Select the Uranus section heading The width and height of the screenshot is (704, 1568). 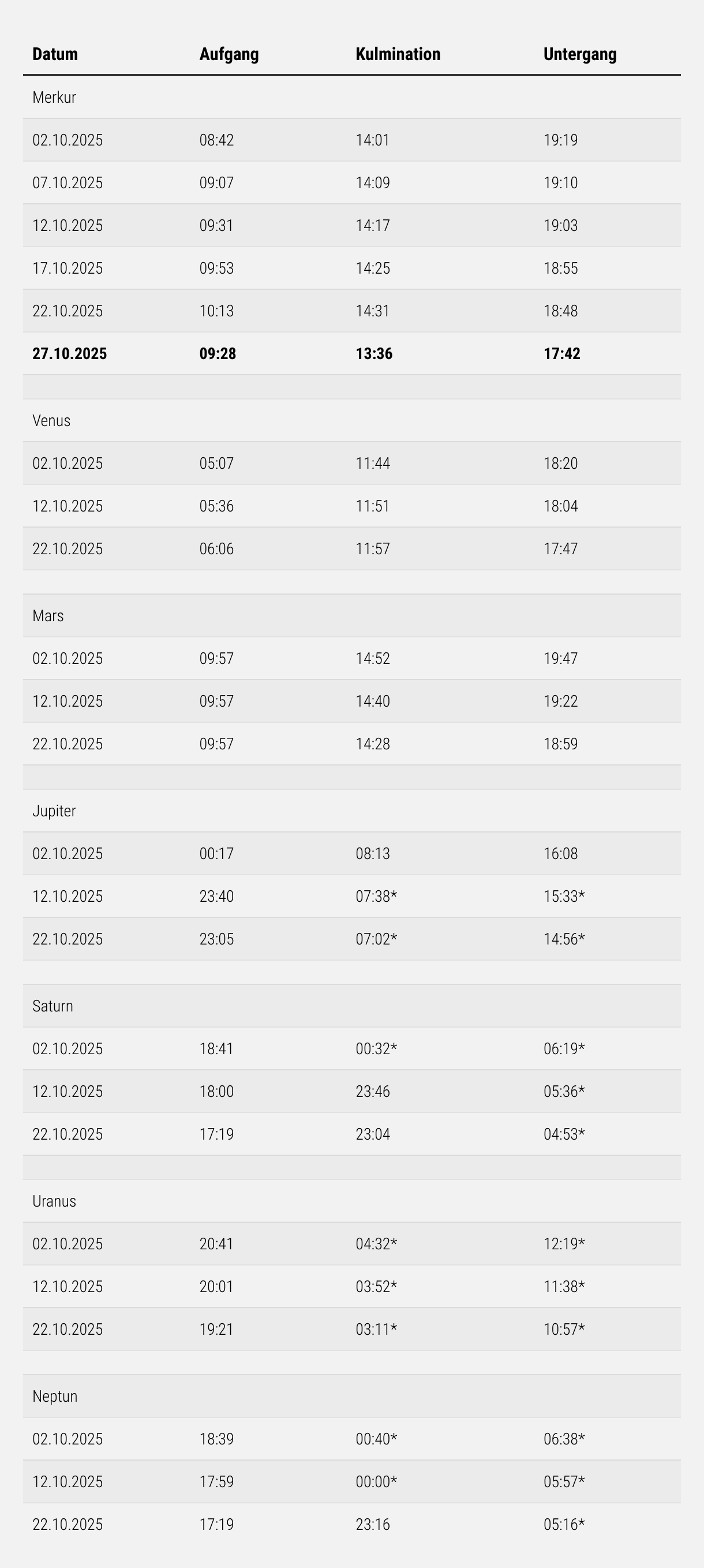[54, 1201]
